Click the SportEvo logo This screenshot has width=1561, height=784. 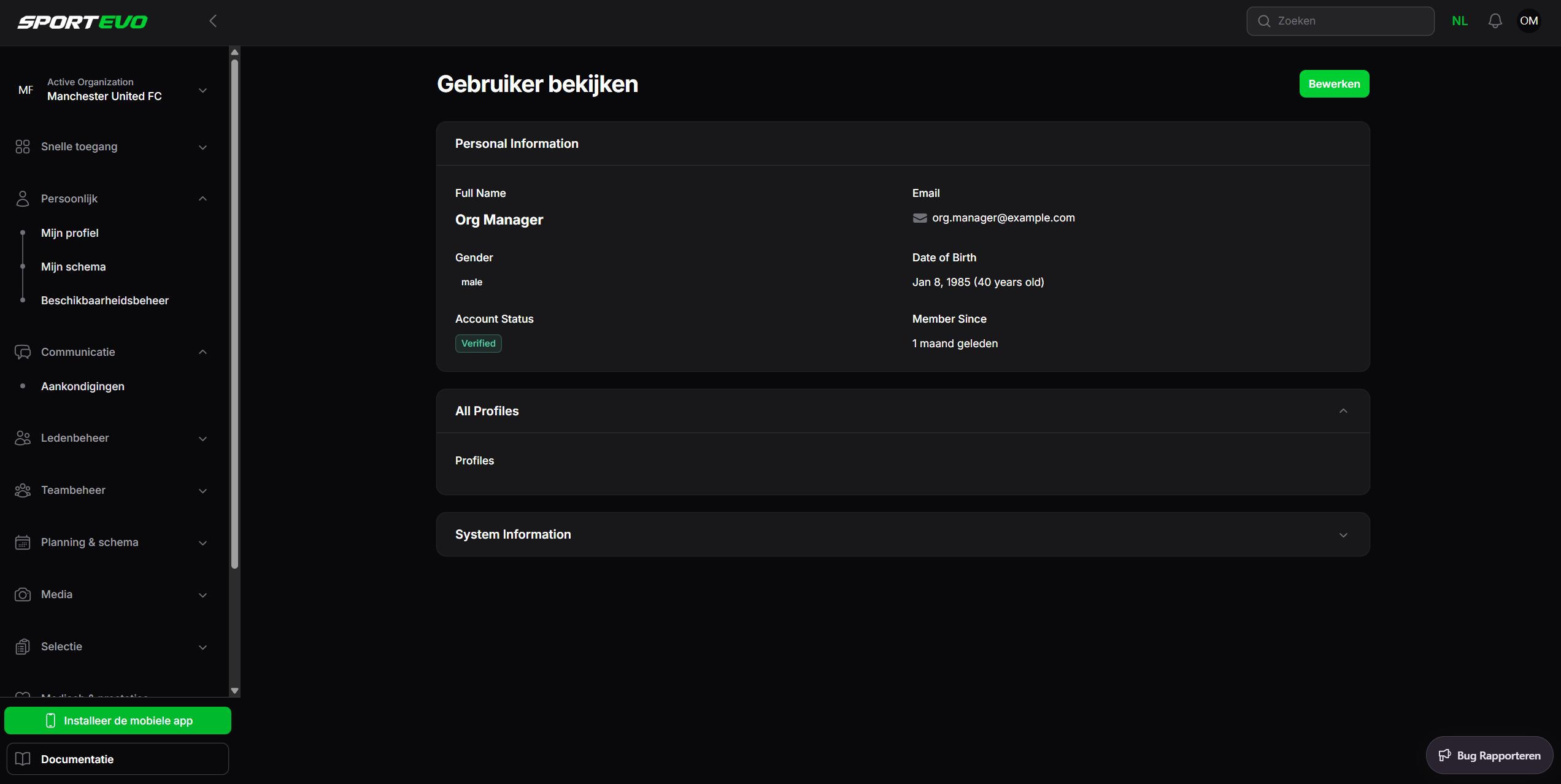click(82, 22)
